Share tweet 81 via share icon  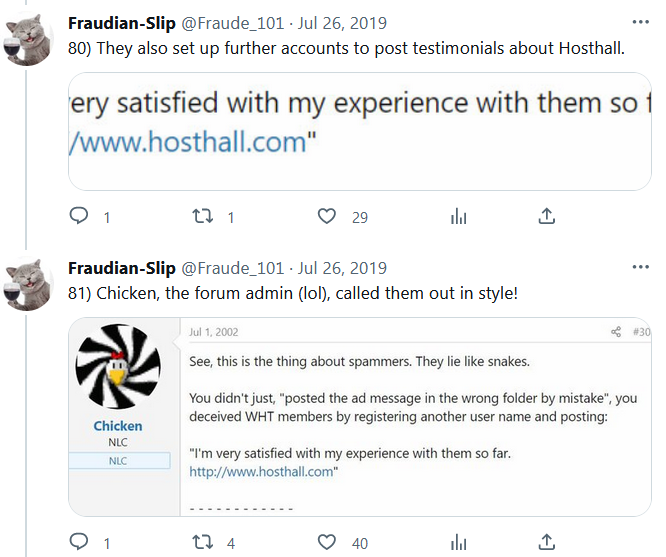pyautogui.click(x=547, y=542)
